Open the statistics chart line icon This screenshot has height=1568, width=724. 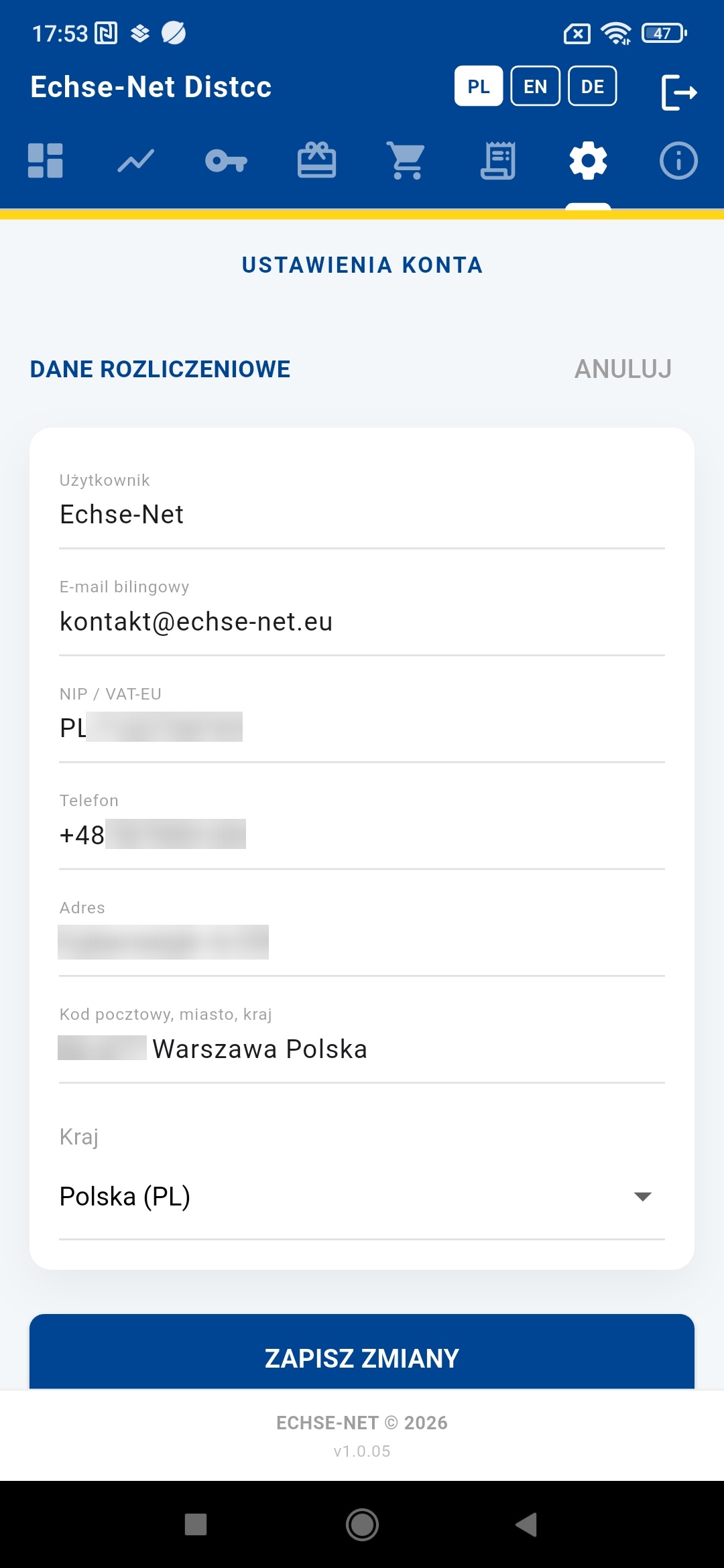pyautogui.click(x=136, y=161)
